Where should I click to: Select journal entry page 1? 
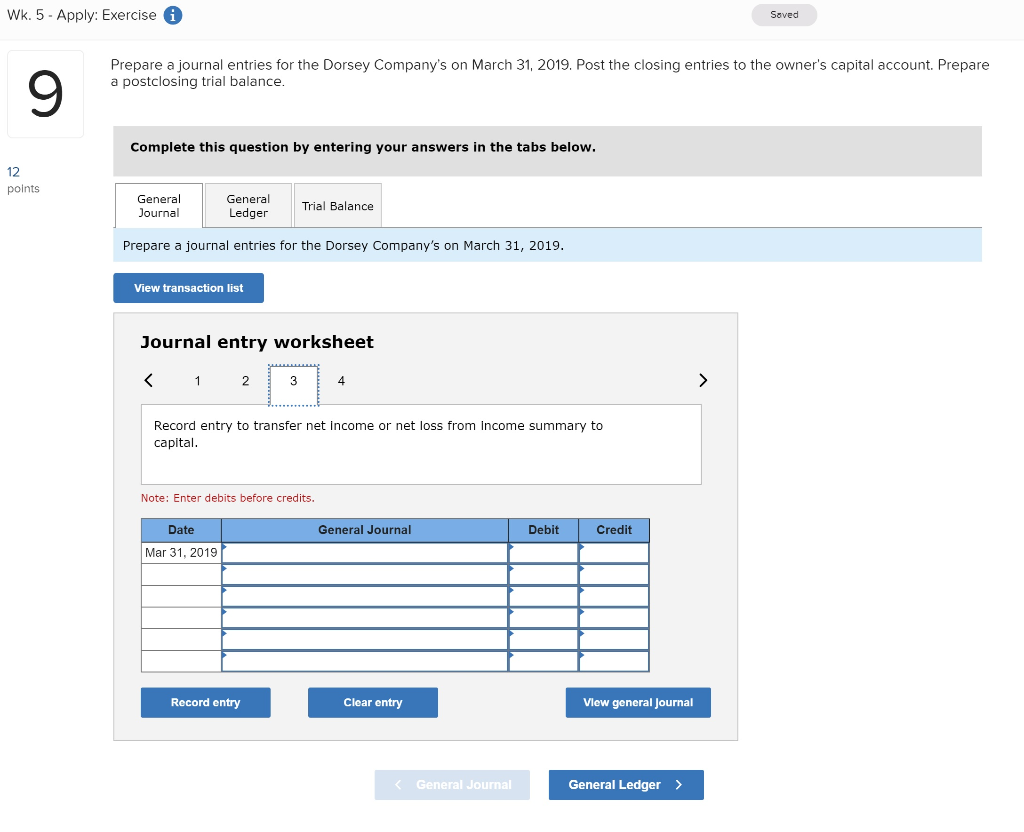pos(197,381)
